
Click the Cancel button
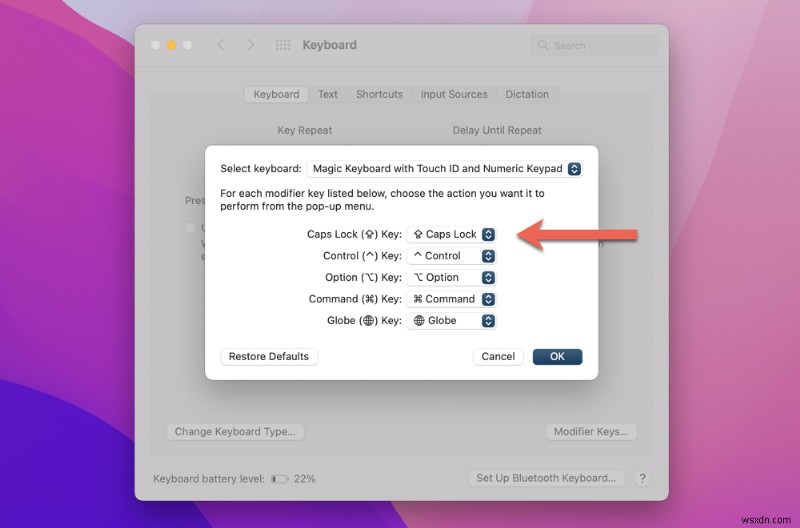pyautogui.click(x=498, y=357)
